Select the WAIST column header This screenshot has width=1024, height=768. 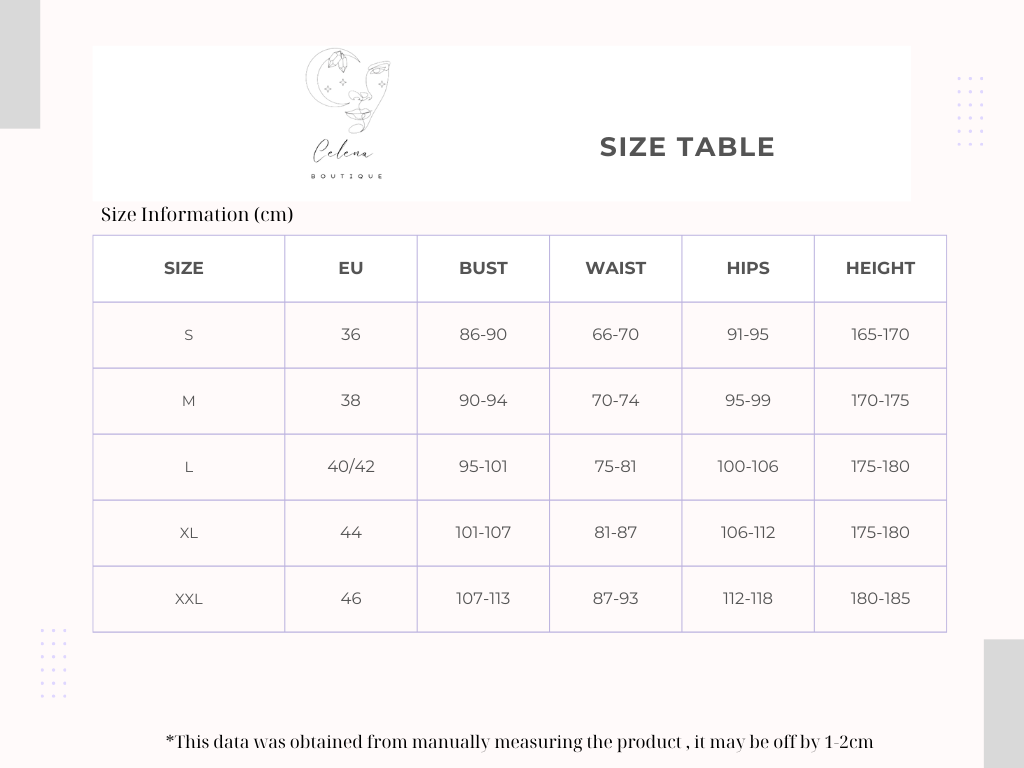click(615, 268)
